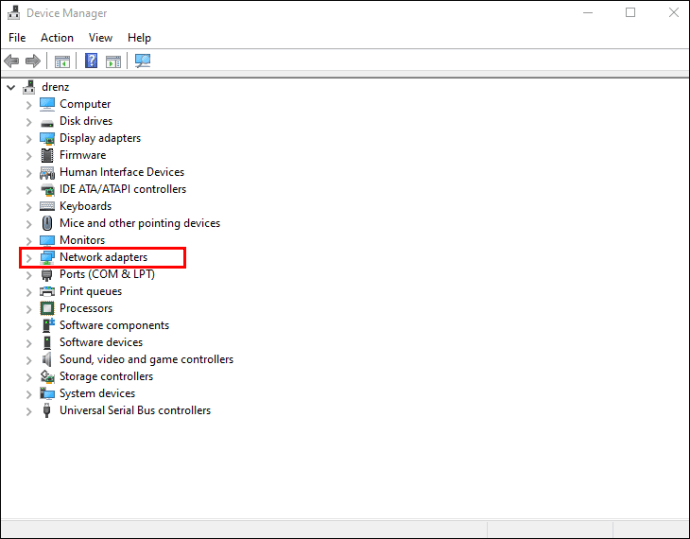Click the Device Manager title bar icon
This screenshot has width=690, height=539.
[x=14, y=13]
